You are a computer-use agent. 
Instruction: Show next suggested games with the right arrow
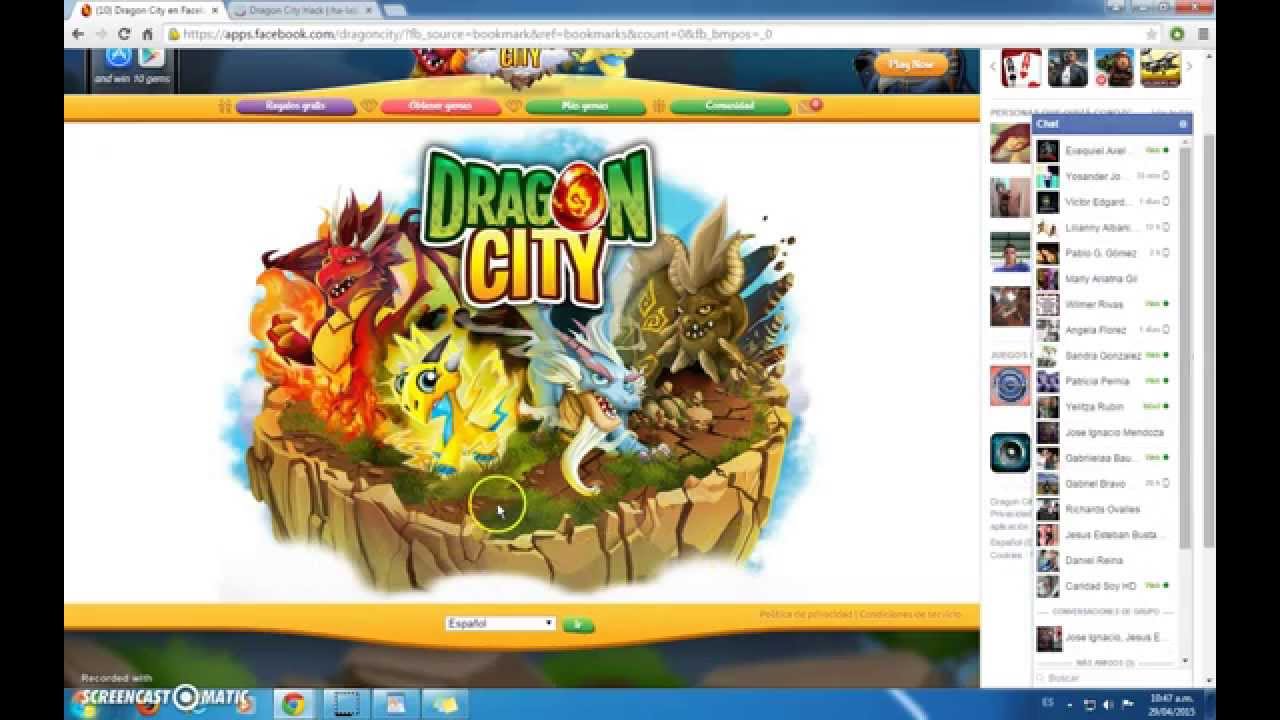coord(1189,67)
